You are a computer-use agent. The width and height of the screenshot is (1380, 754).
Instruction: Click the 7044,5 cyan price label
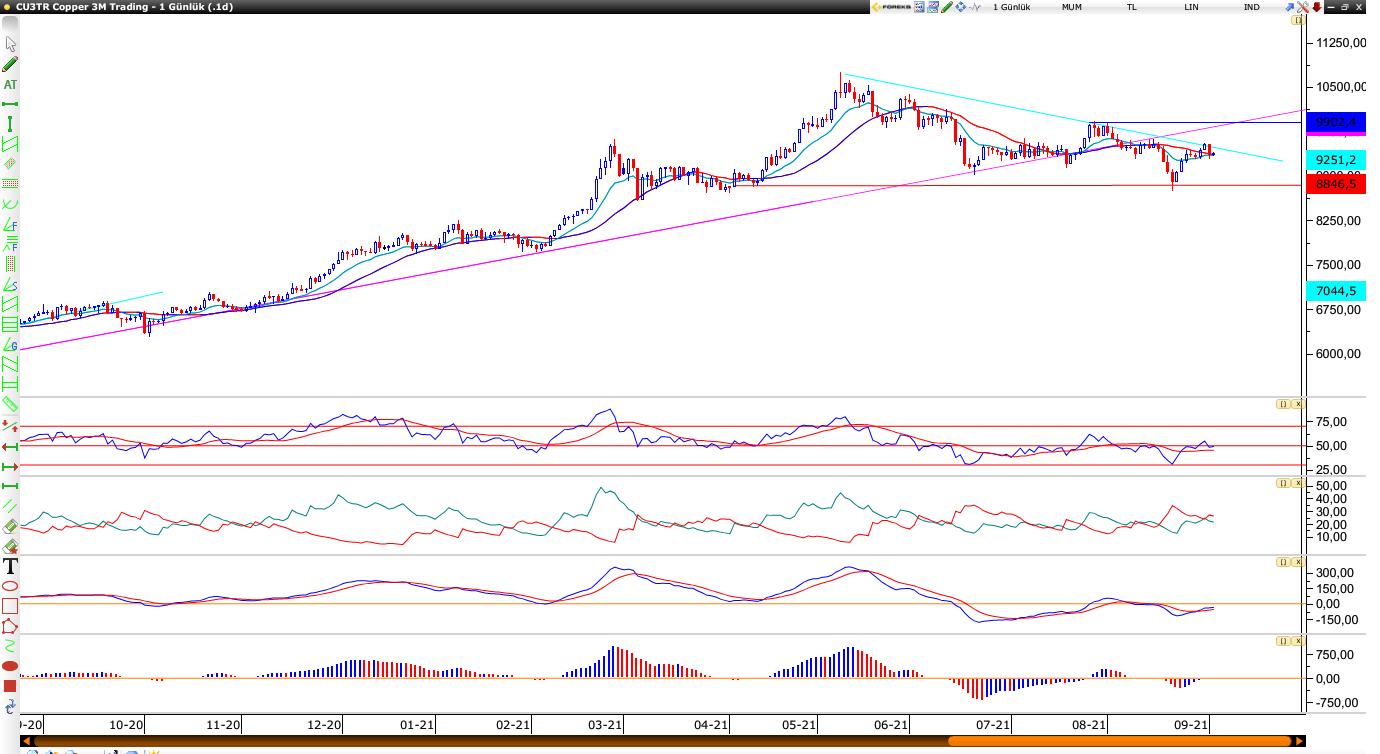(x=1336, y=291)
